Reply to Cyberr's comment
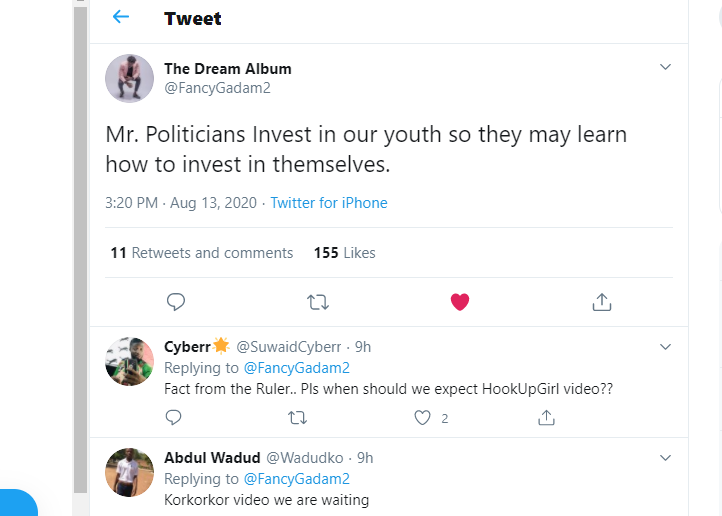This screenshot has width=722, height=516. click(174, 418)
